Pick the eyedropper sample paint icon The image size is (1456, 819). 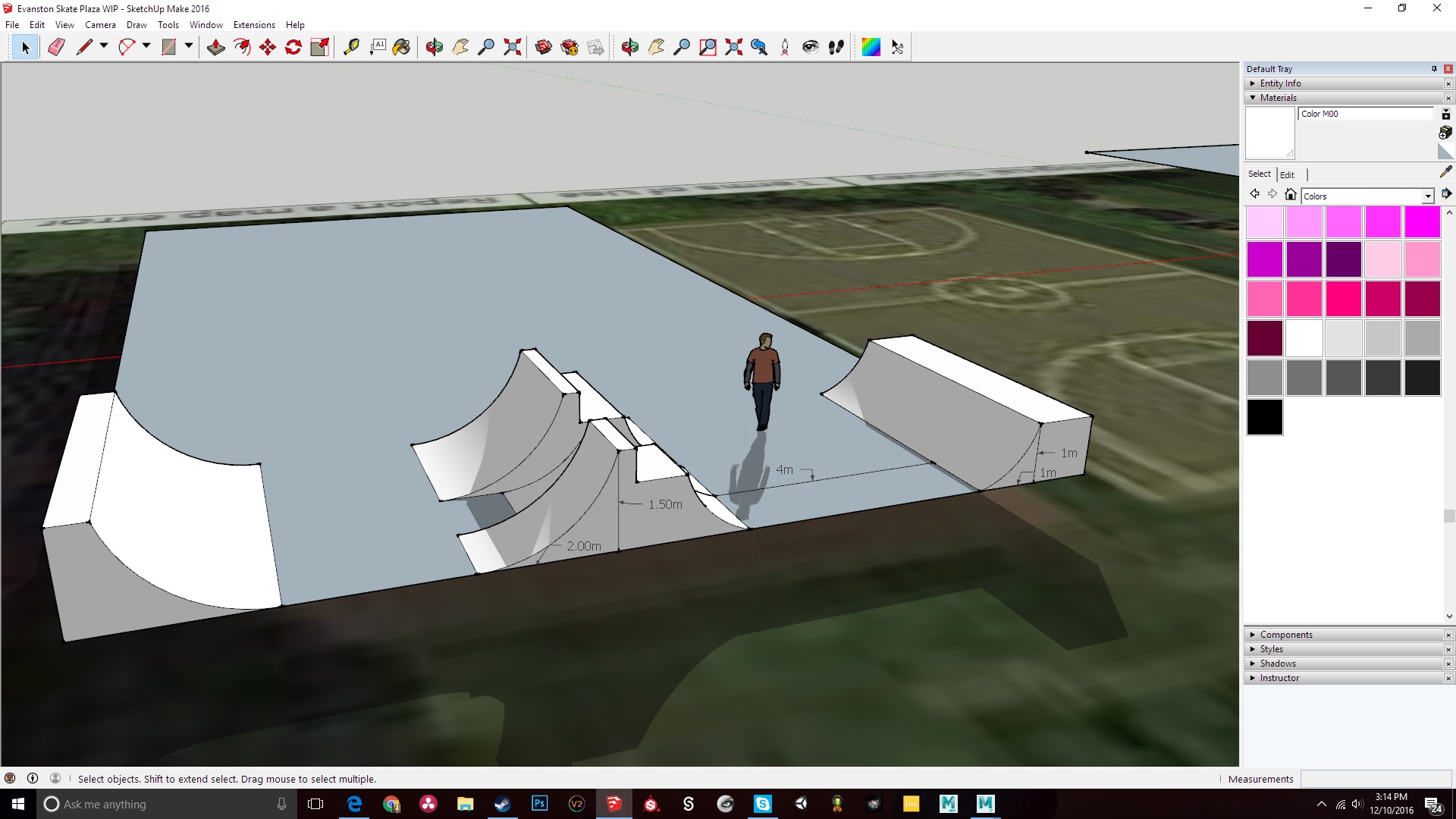tap(1445, 172)
